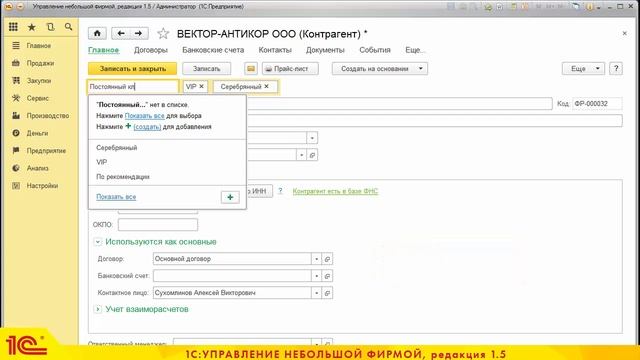Open the Договор field's linked item icon
This screenshot has height=360, width=640.
click(x=327, y=259)
